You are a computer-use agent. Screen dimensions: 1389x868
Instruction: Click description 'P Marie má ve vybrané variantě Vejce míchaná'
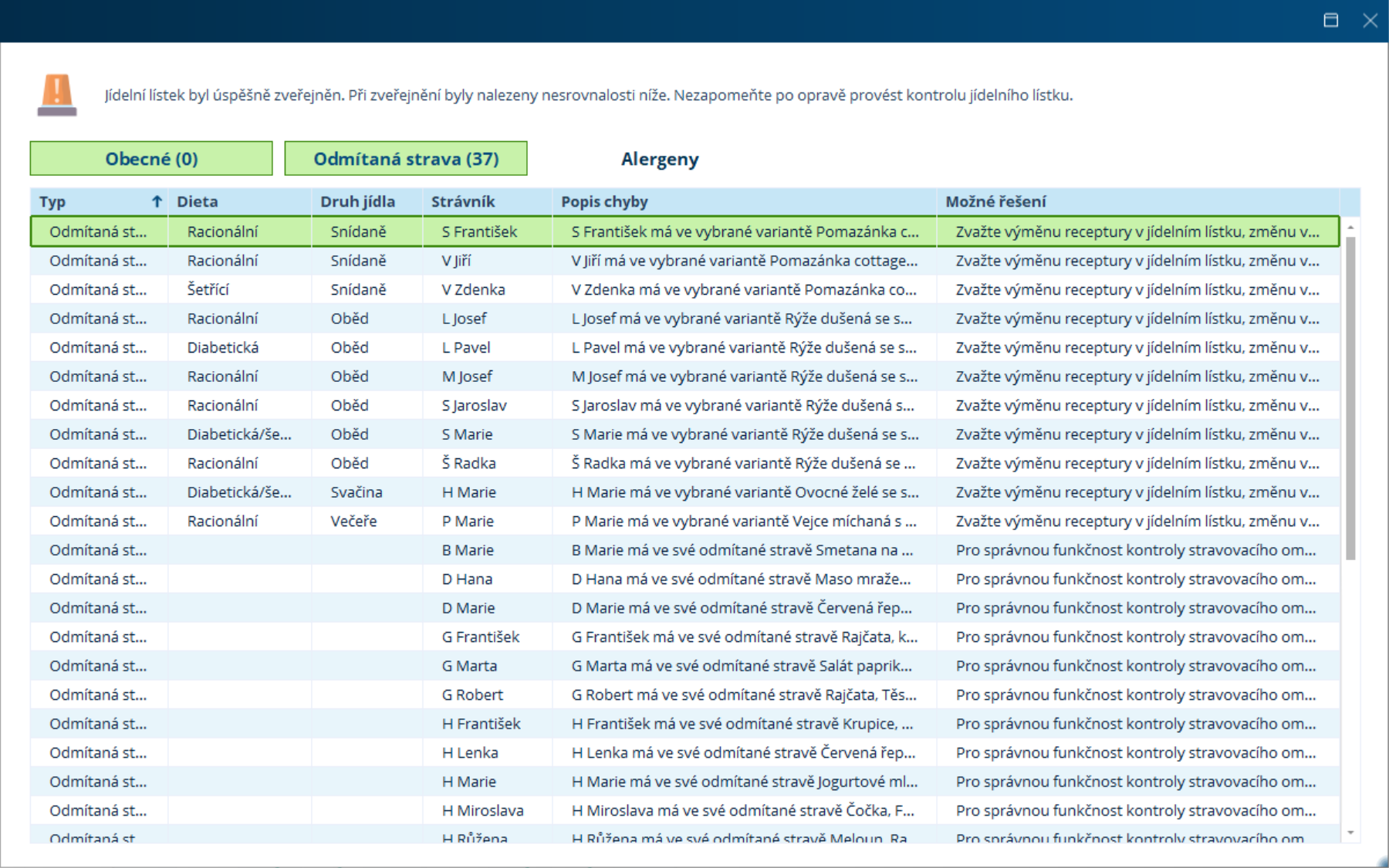pyautogui.click(x=745, y=521)
